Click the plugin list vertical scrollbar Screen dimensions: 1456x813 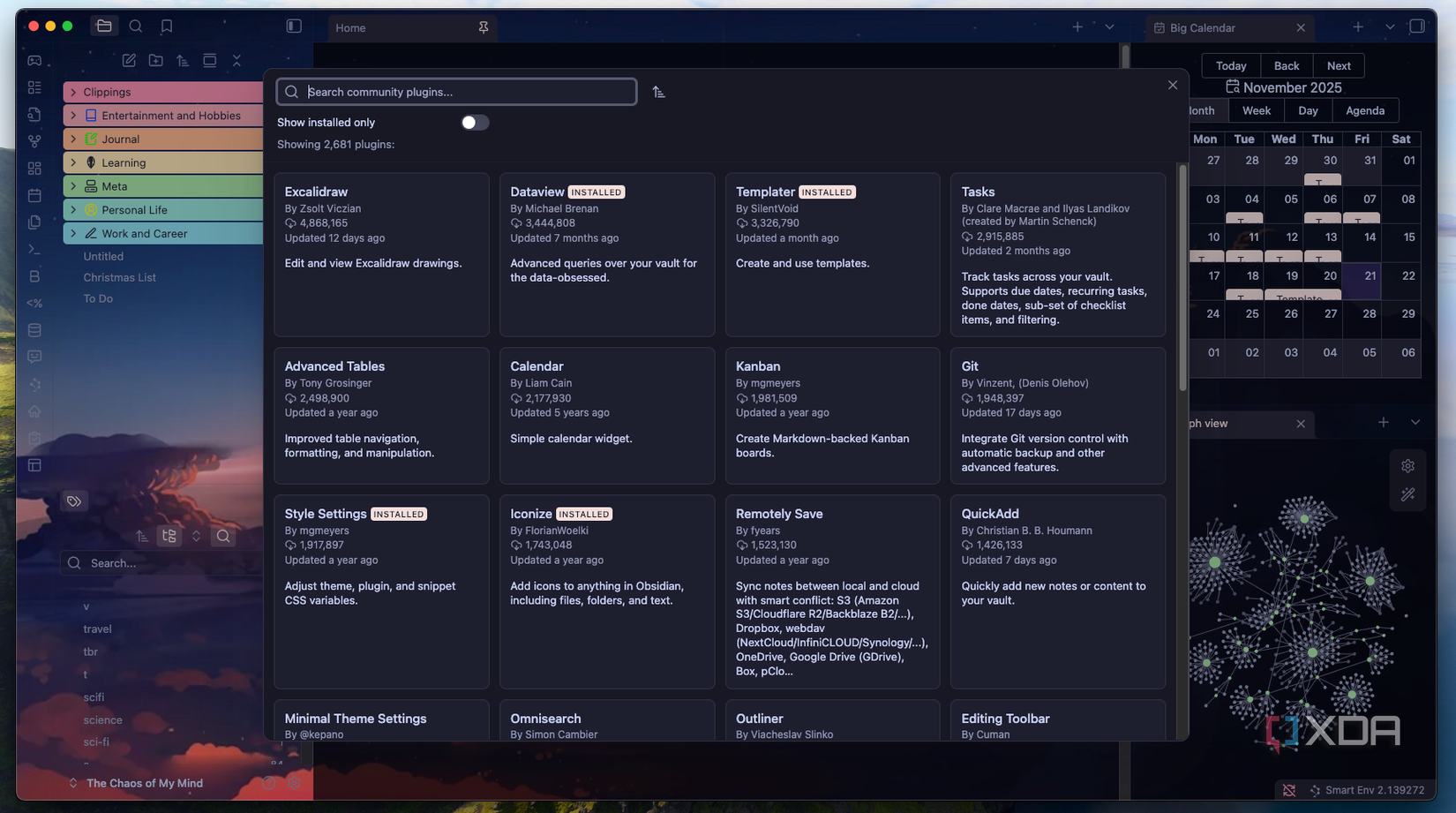pyautogui.click(x=1182, y=278)
